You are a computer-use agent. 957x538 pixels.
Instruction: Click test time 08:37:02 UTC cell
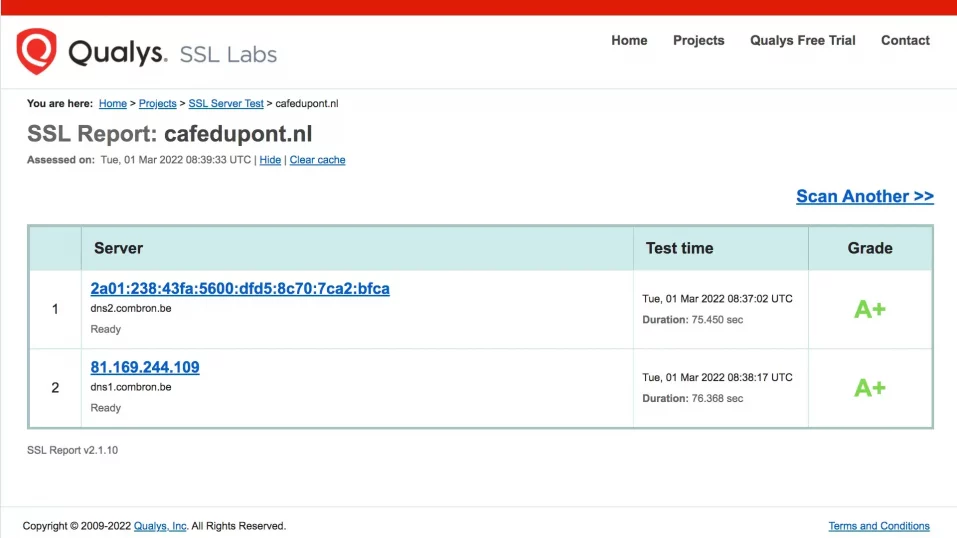point(717,299)
